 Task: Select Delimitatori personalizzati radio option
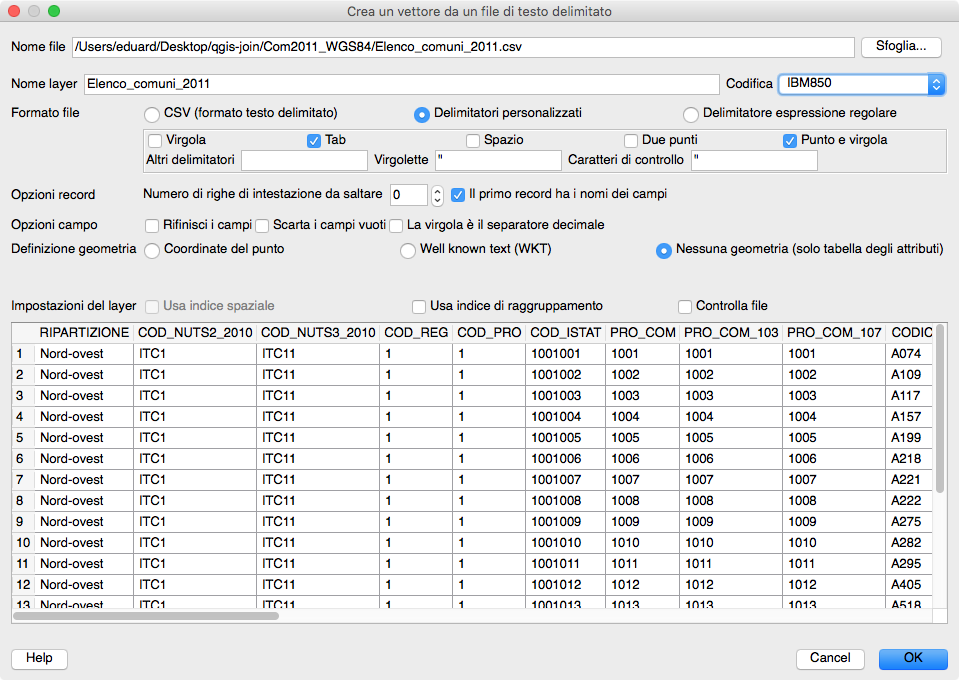421,114
